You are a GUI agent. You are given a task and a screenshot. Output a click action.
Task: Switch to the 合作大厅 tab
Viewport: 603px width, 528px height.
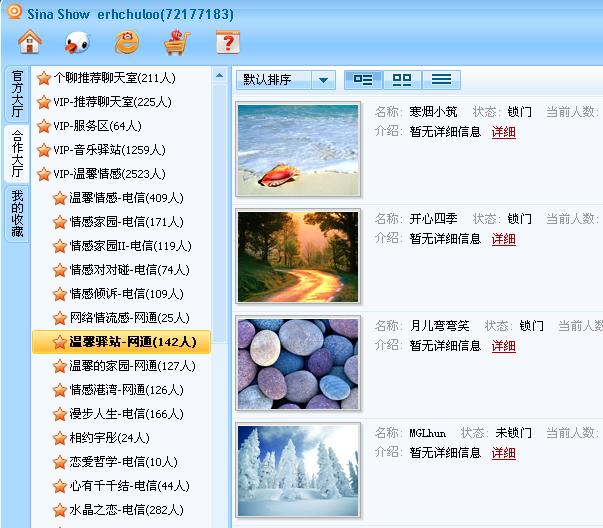[17, 153]
